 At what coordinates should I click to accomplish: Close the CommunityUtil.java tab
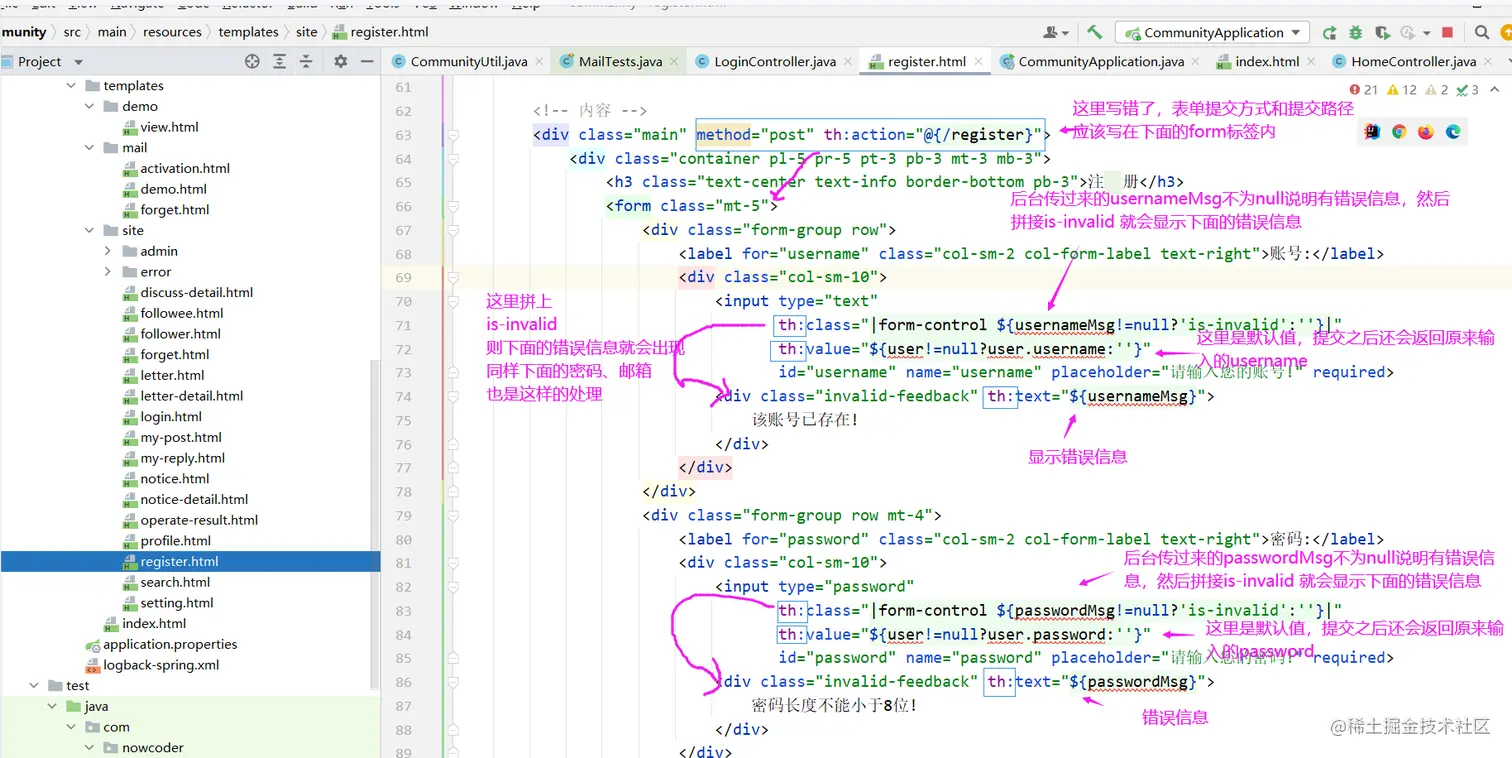[540, 61]
